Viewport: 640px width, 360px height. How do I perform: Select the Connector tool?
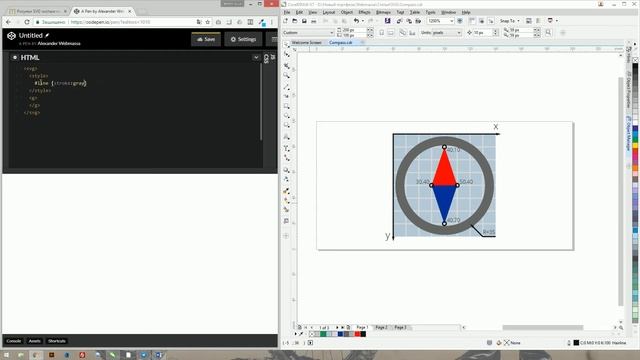(287, 158)
